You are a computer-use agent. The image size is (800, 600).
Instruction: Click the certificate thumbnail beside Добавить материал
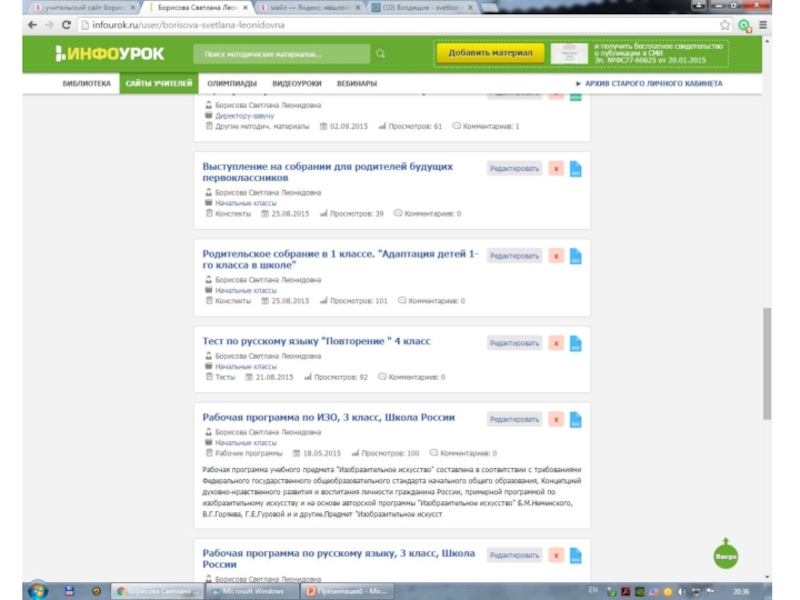pos(569,53)
